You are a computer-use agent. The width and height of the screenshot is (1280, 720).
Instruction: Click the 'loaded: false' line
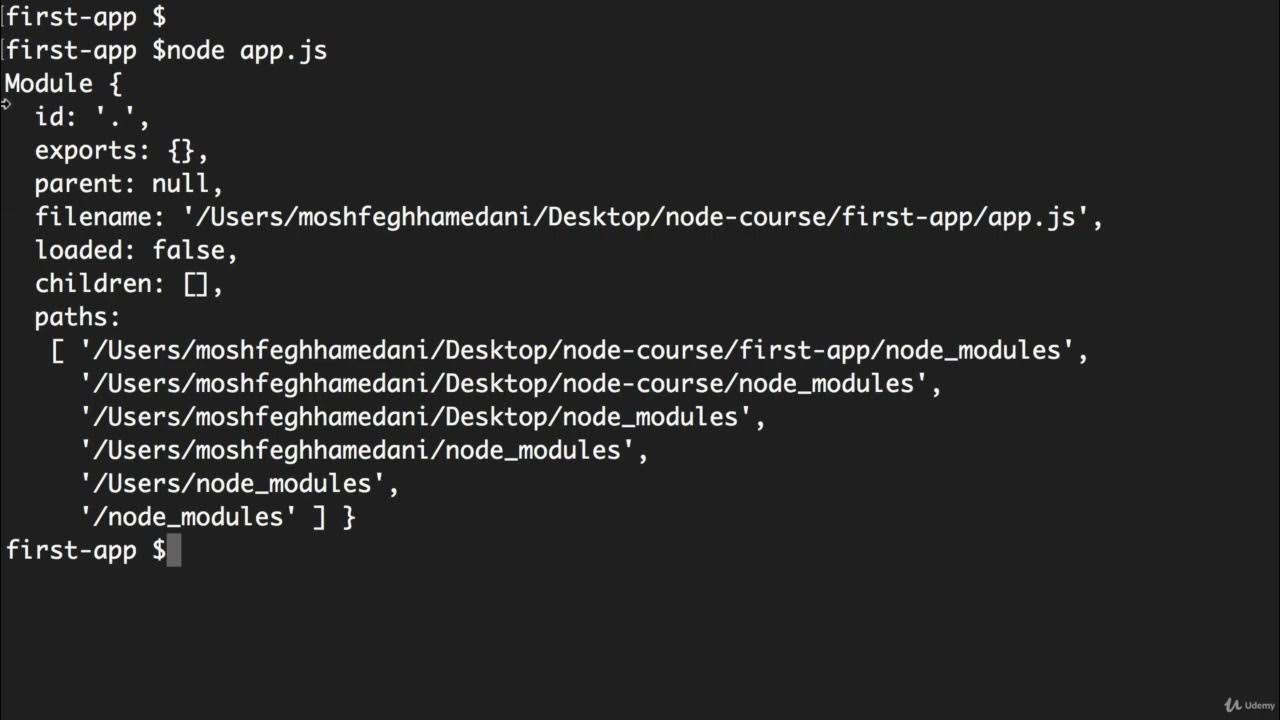coord(136,250)
